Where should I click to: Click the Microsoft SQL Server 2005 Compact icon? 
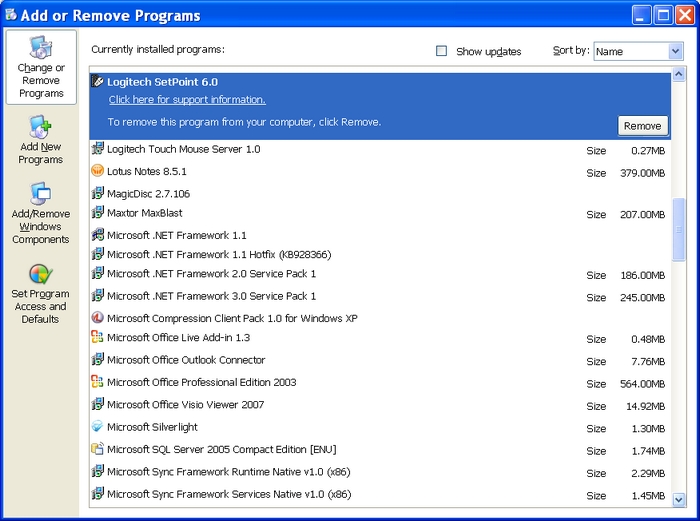(98, 450)
